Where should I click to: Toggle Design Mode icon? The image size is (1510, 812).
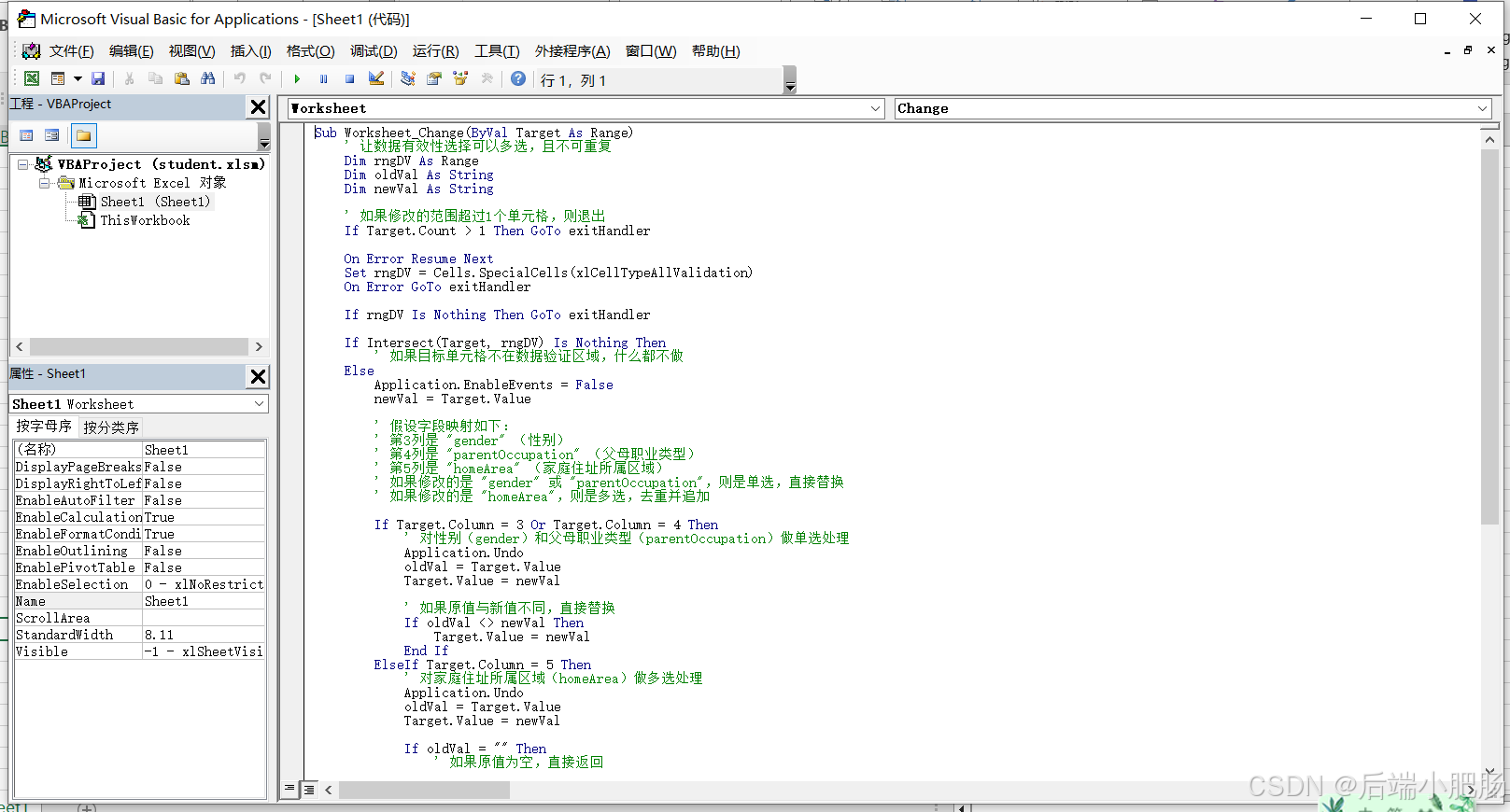376,78
